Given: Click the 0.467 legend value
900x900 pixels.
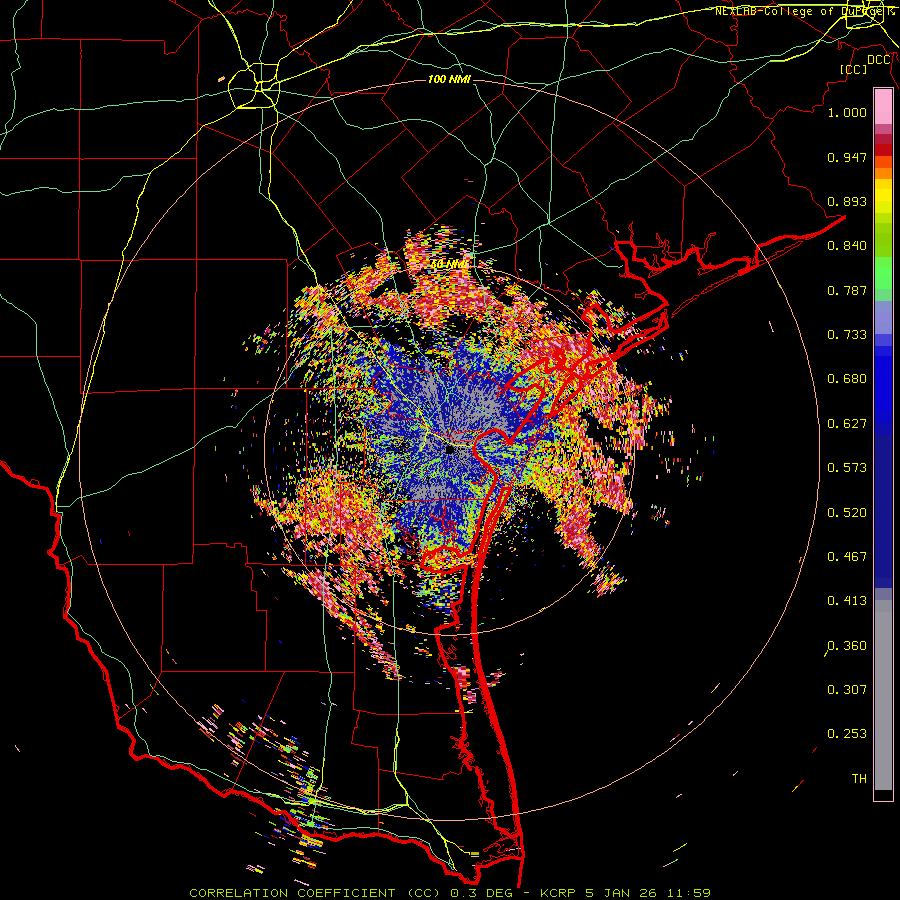Looking at the screenshot, I should click(x=847, y=557).
